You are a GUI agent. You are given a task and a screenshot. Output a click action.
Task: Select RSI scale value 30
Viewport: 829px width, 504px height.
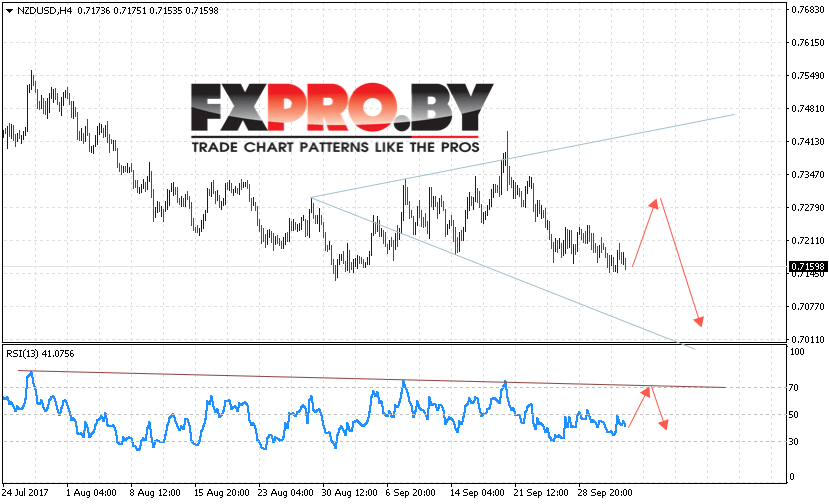coord(794,442)
